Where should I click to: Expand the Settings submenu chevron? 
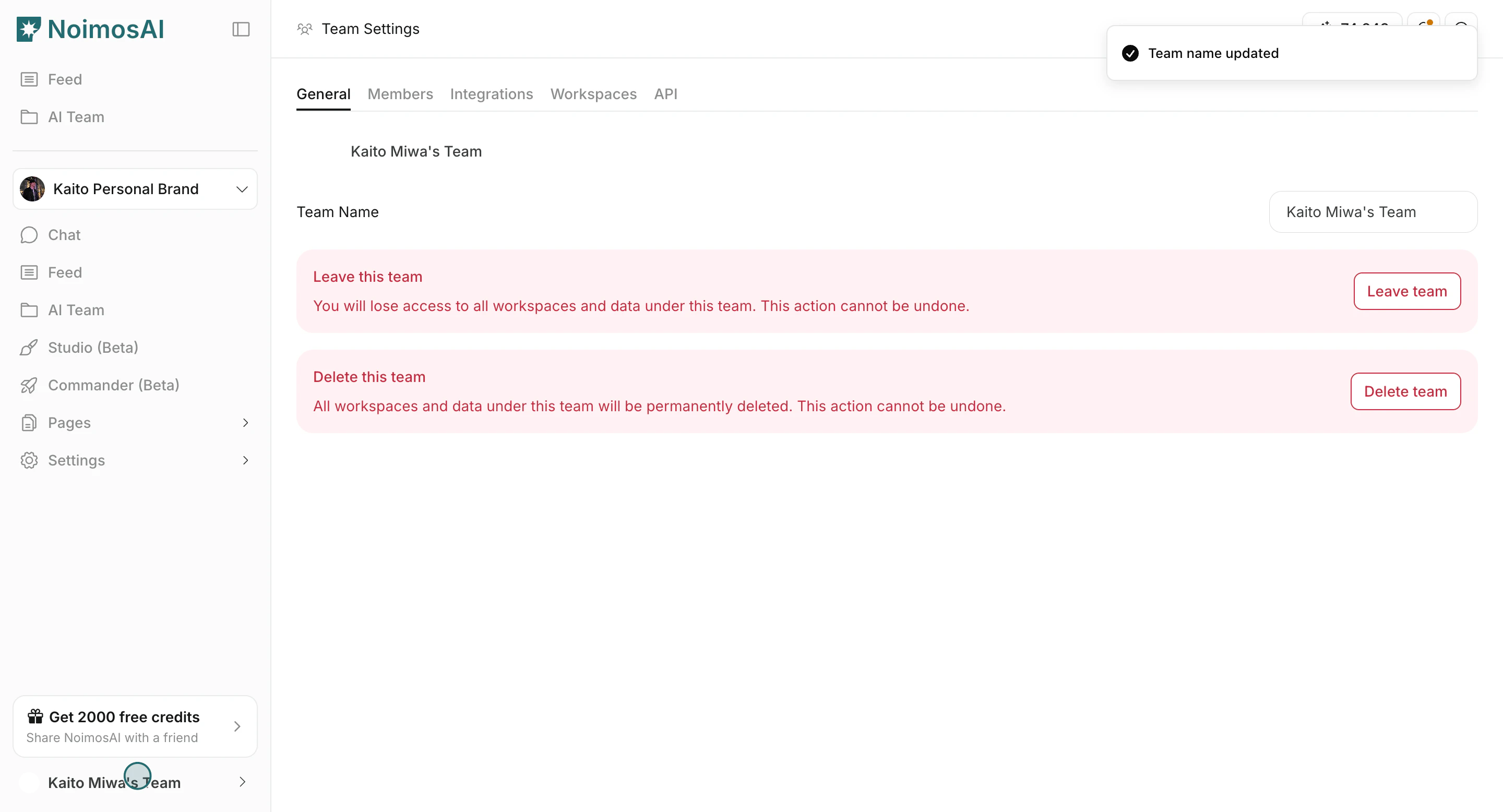point(246,460)
